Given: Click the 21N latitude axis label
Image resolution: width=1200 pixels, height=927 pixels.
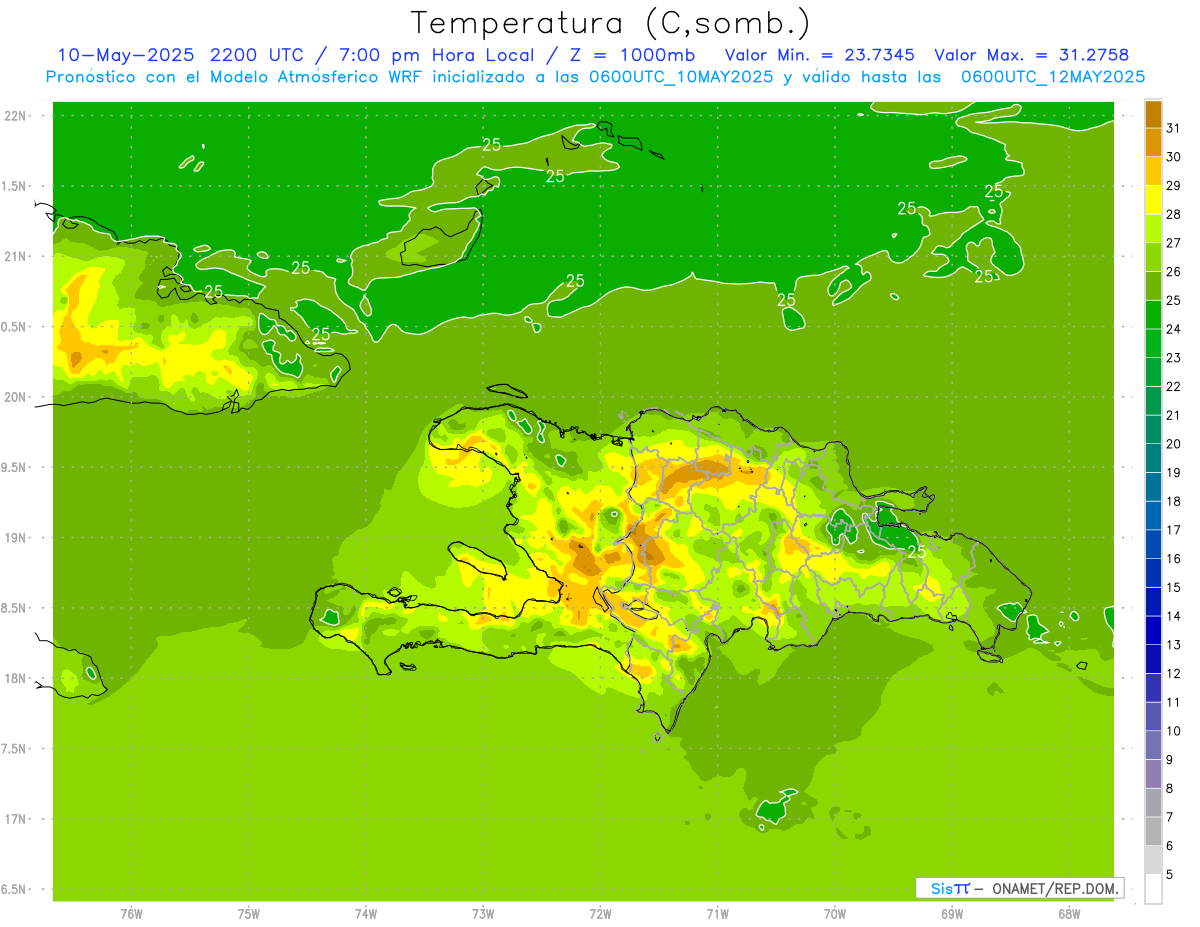Looking at the screenshot, I should (16, 257).
